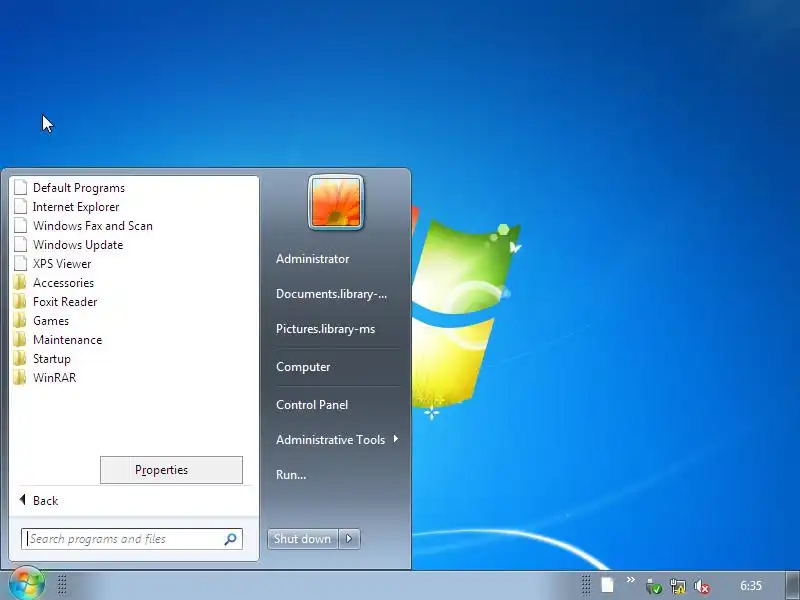The width and height of the screenshot is (800, 600).
Task: Click the Shut down button
Action: click(x=303, y=539)
